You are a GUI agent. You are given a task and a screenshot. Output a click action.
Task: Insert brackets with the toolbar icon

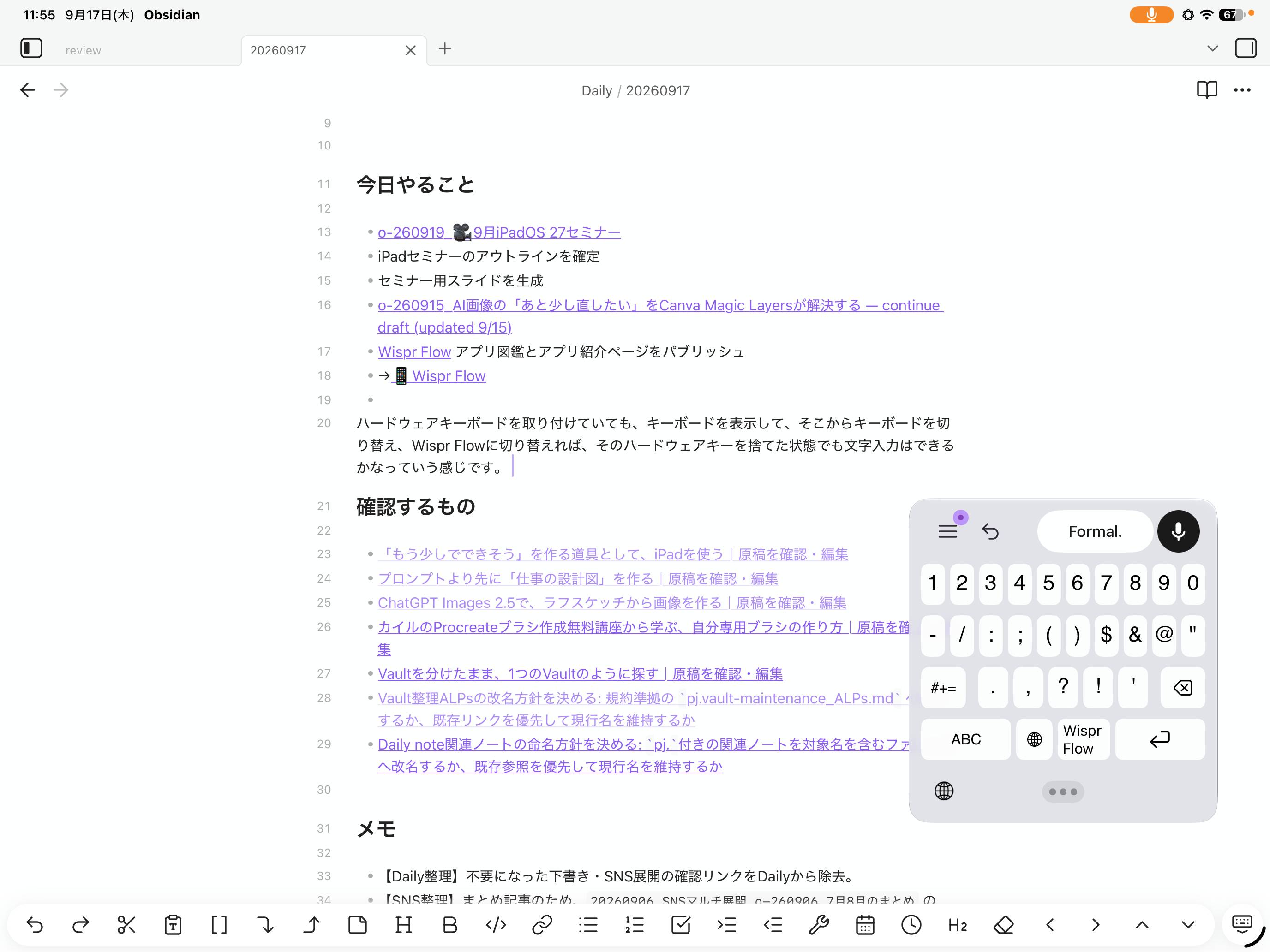pos(219,925)
